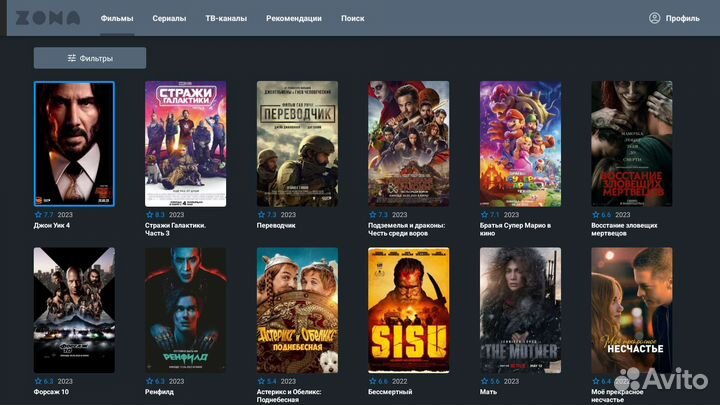Click the star rating icon under Мать
Screen dimensions: 720x405
(x=484, y=381)
